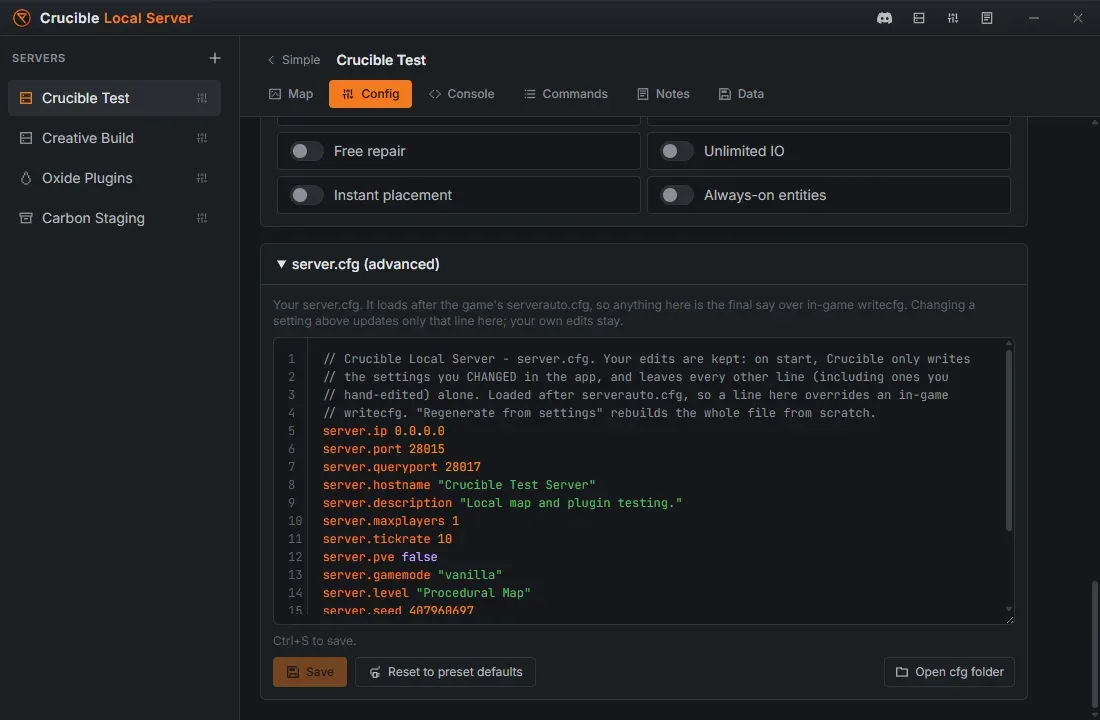Open the log document icon in title bar
This screenshot has height=720, width=1100.
click(x=986, y=18)
